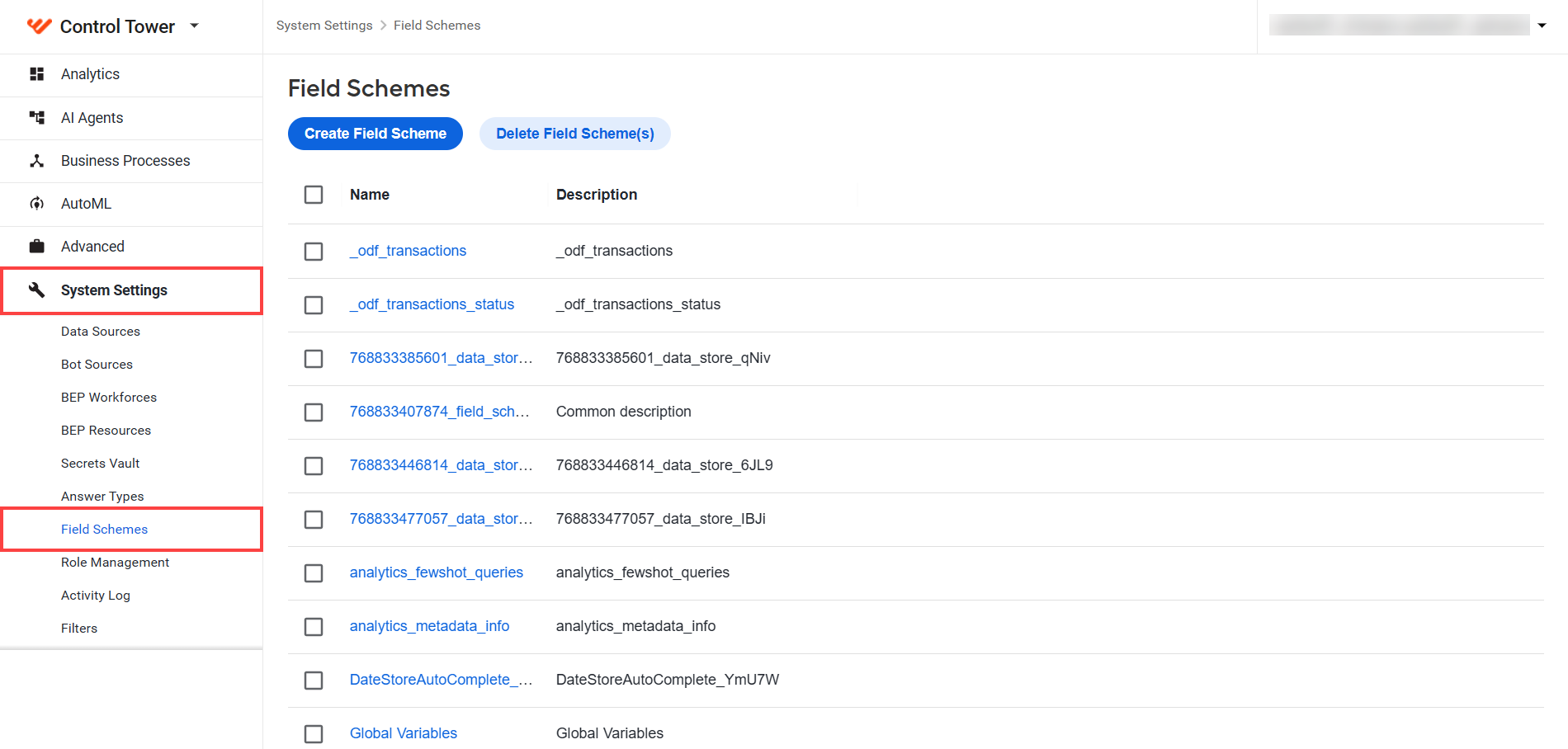Open the Control Tower dropdown arrow

[x=195, y=26]
